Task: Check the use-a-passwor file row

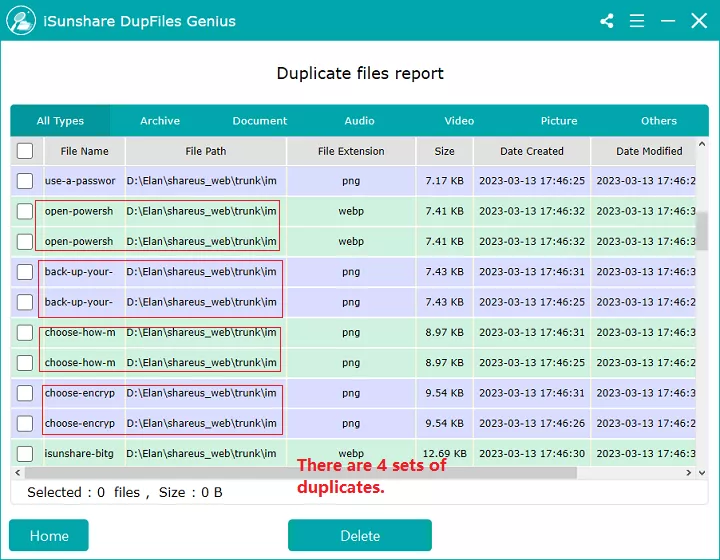Action: click(25, 181)
